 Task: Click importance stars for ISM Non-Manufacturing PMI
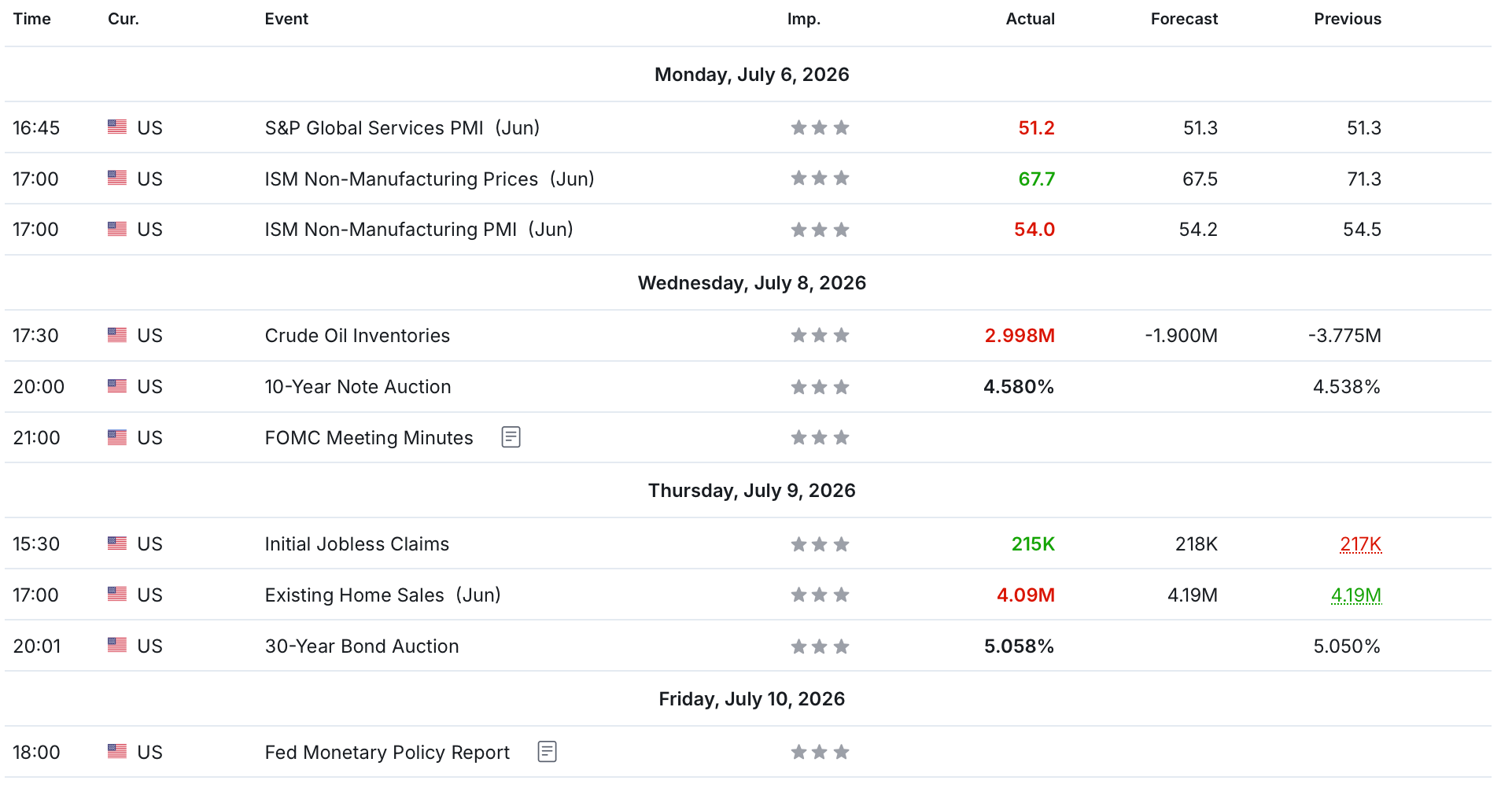[x=820, y=230]
